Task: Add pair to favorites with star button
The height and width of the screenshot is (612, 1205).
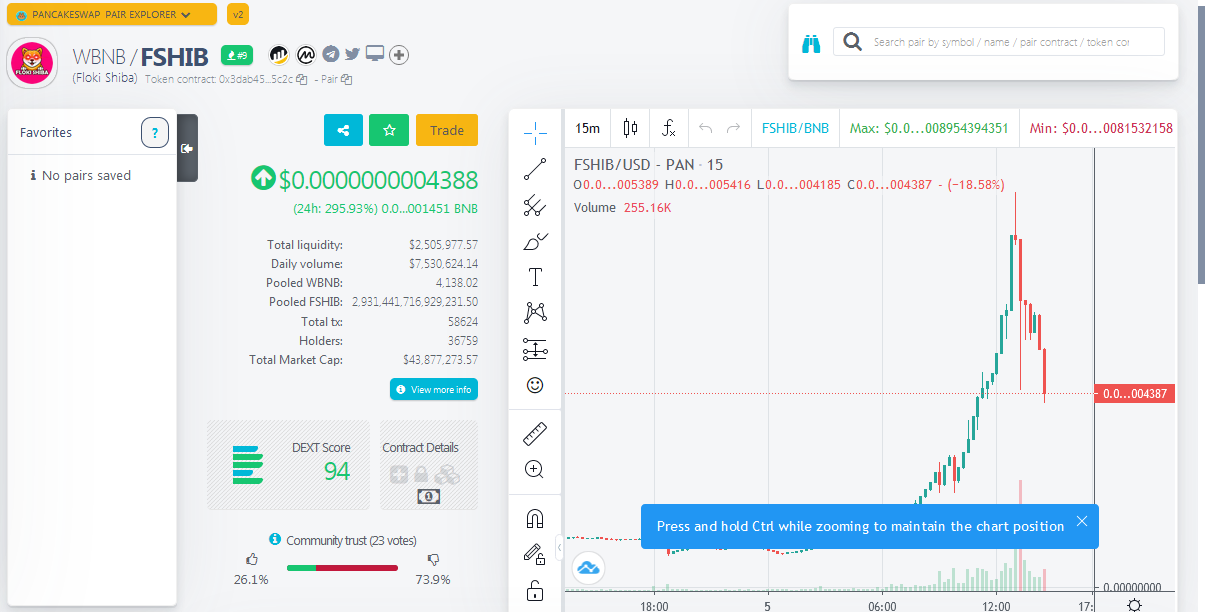Action: (389, 130)
